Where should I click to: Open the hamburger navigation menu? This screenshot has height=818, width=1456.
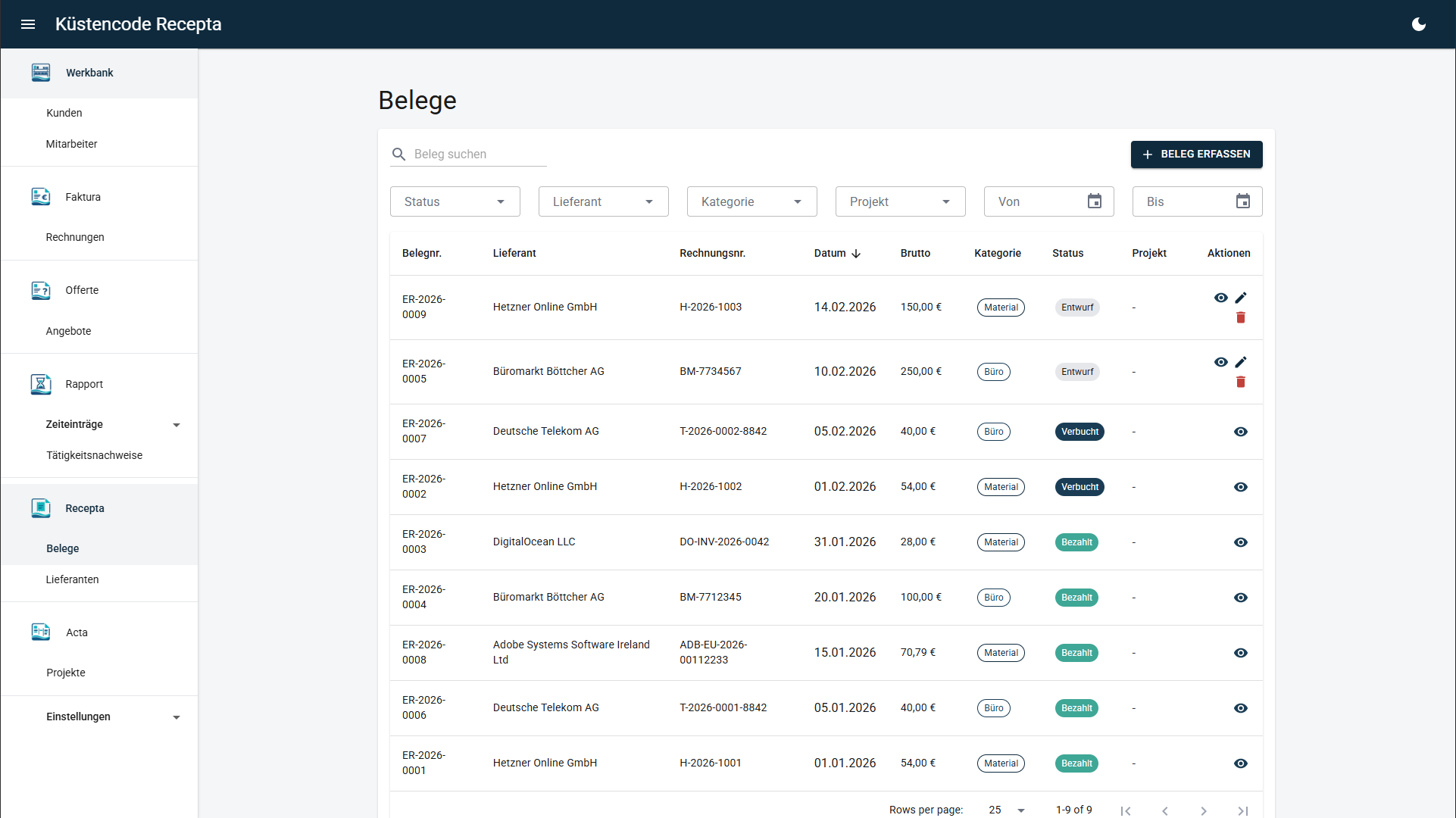[x=27, y=23]
